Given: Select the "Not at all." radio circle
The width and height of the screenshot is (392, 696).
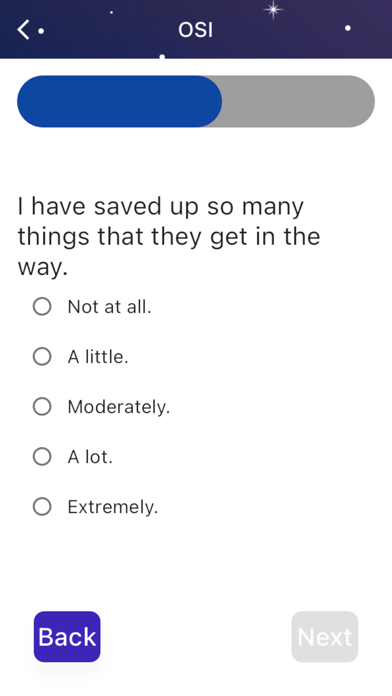Looking at the screenshot, I should coord(42,306).
